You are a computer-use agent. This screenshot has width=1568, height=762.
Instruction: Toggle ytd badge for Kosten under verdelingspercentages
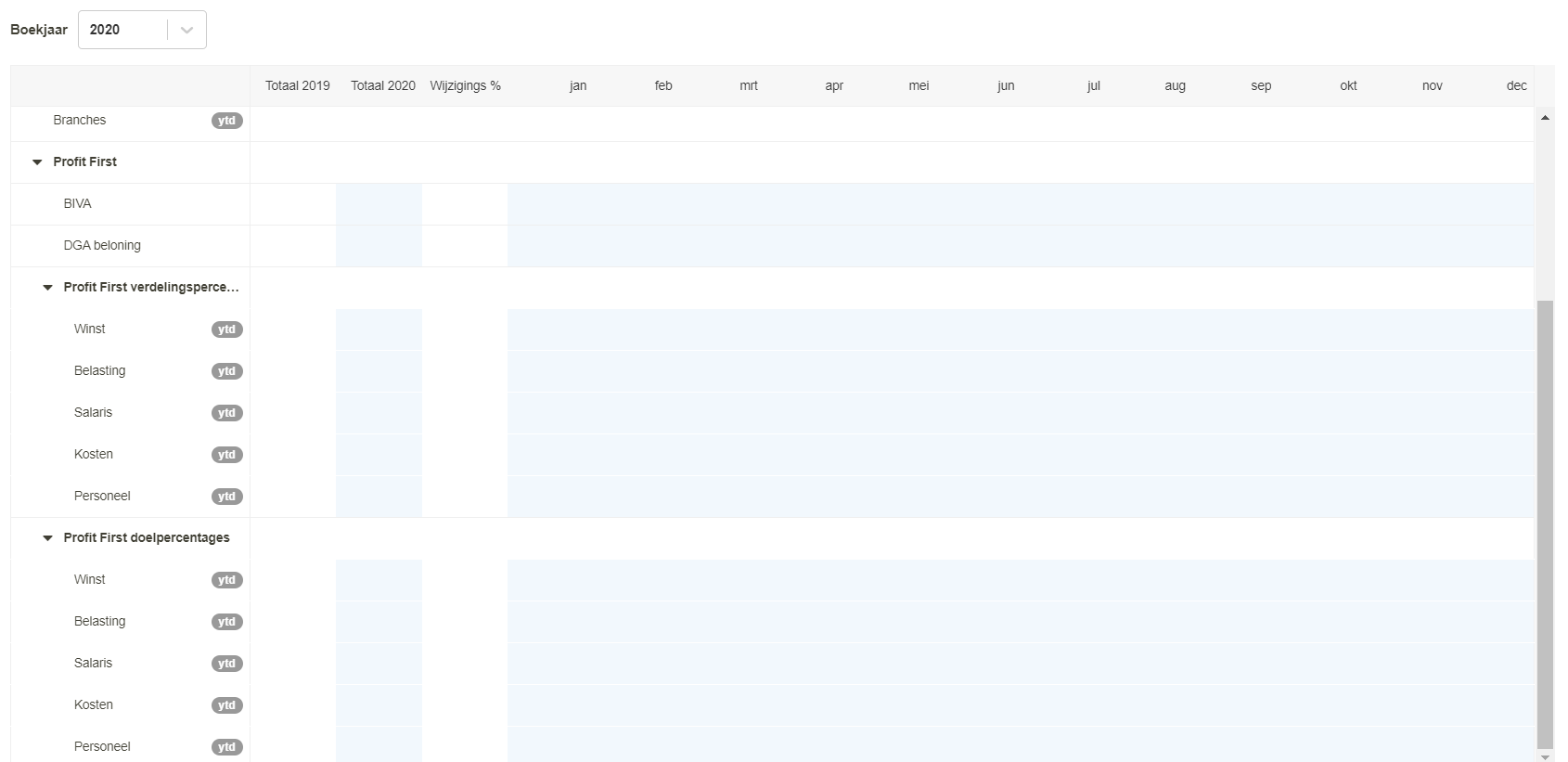pyautogui.click(x=227, y=455)
